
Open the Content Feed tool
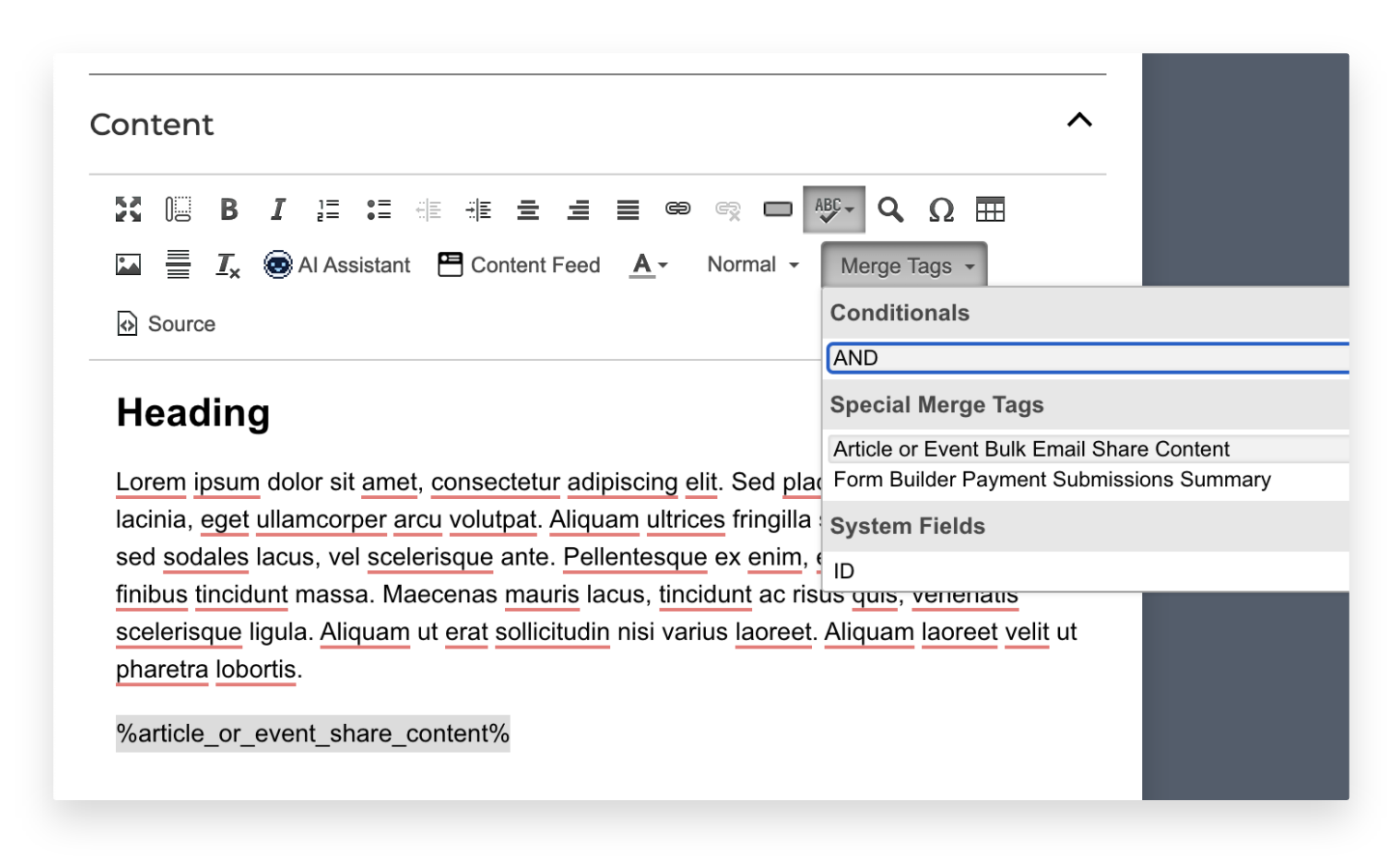coord(518,264)
